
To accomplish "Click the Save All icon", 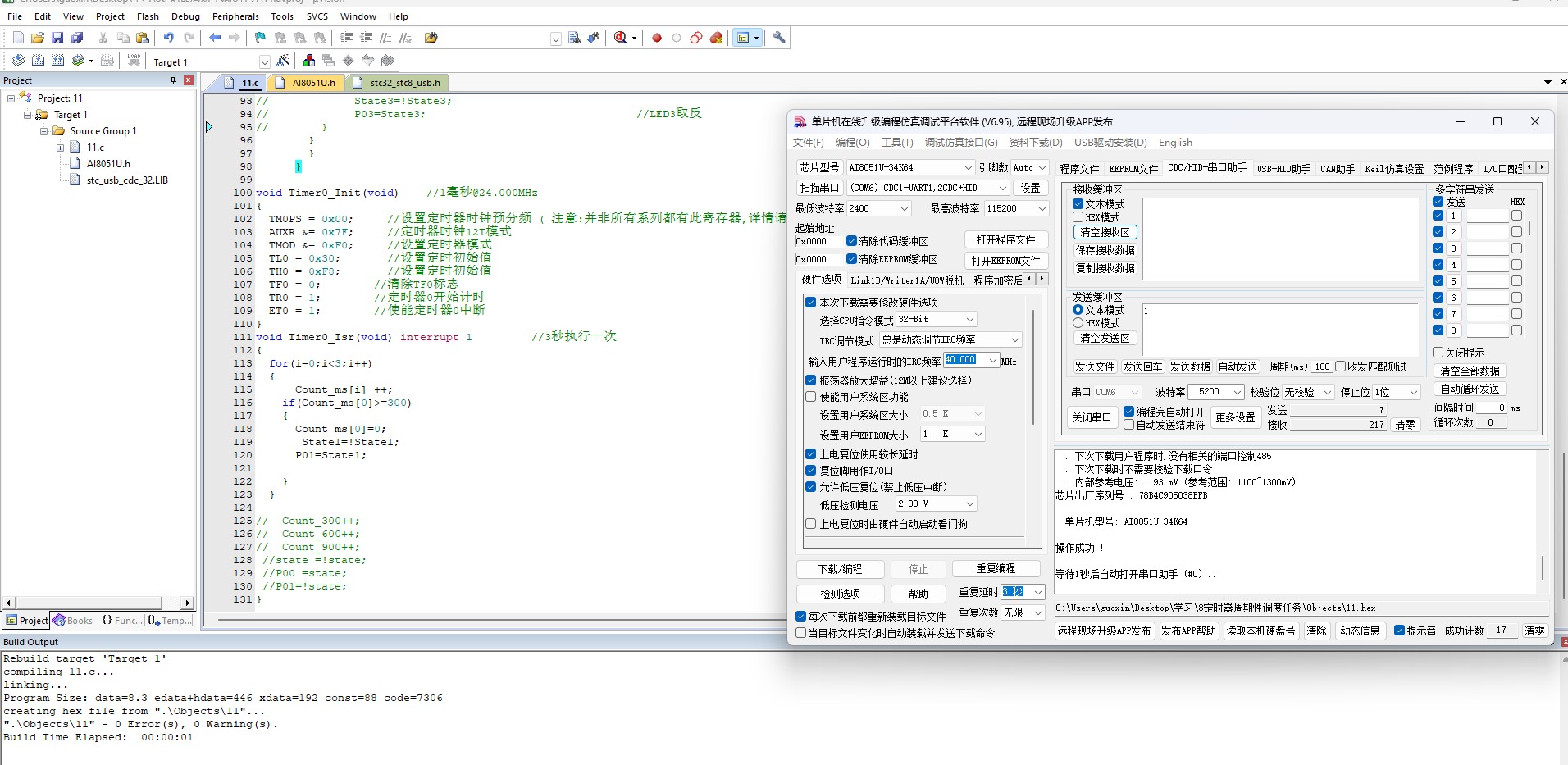I will 77,38.
